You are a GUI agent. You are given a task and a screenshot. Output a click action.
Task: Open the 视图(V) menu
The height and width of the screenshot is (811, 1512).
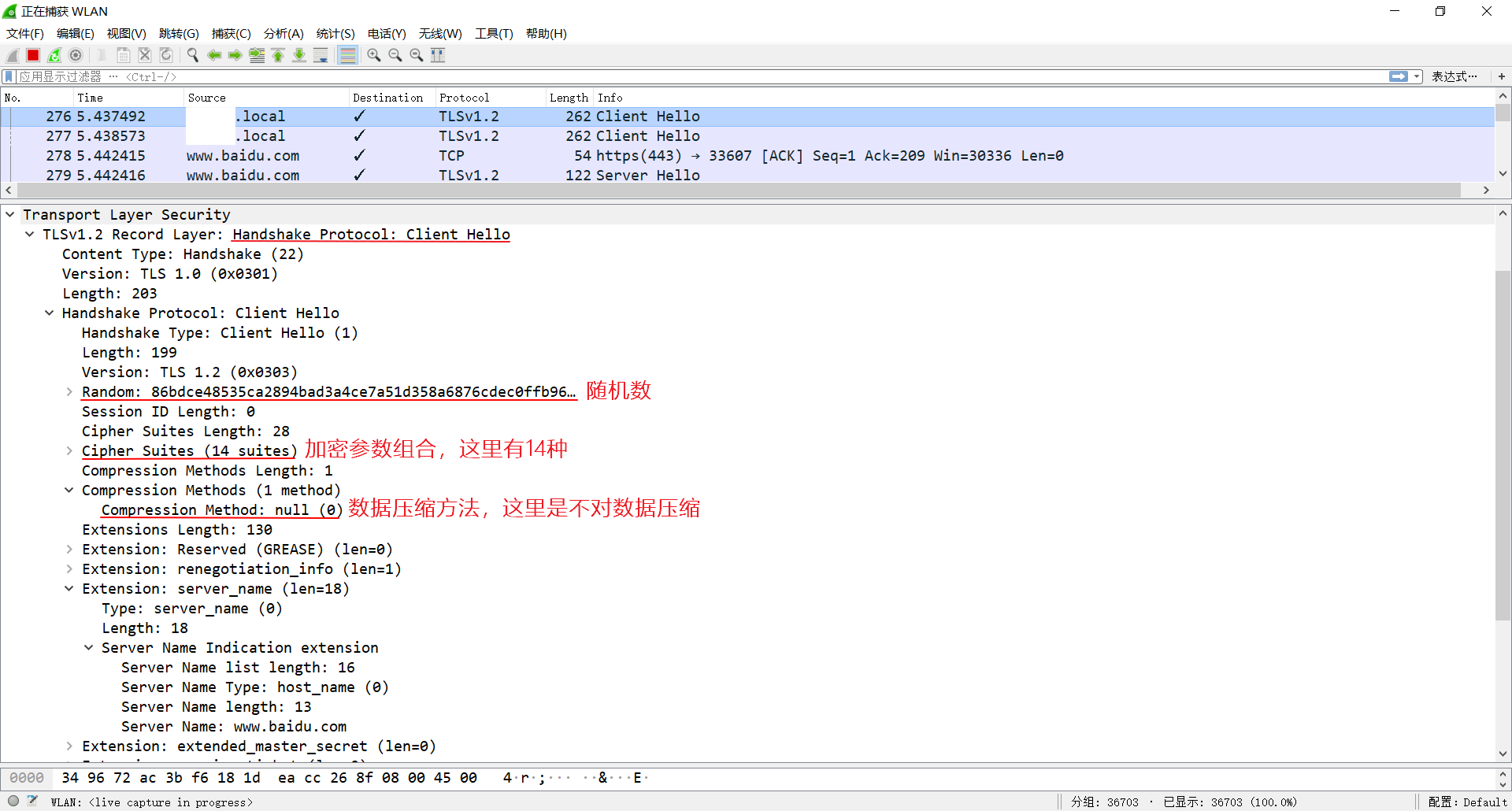(127, 34)
